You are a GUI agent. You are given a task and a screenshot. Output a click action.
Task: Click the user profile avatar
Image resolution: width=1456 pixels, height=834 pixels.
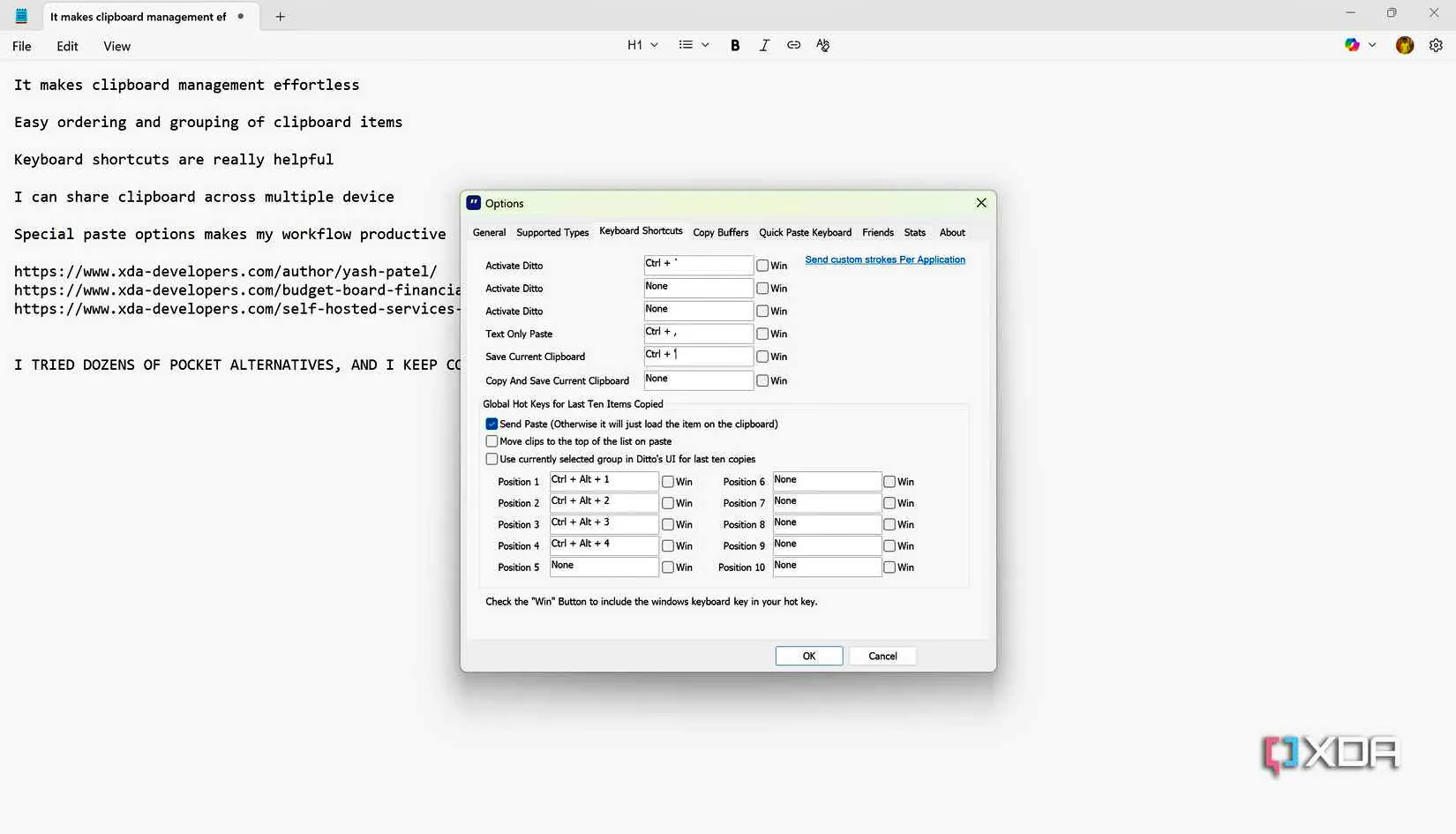click(1405, 45)
